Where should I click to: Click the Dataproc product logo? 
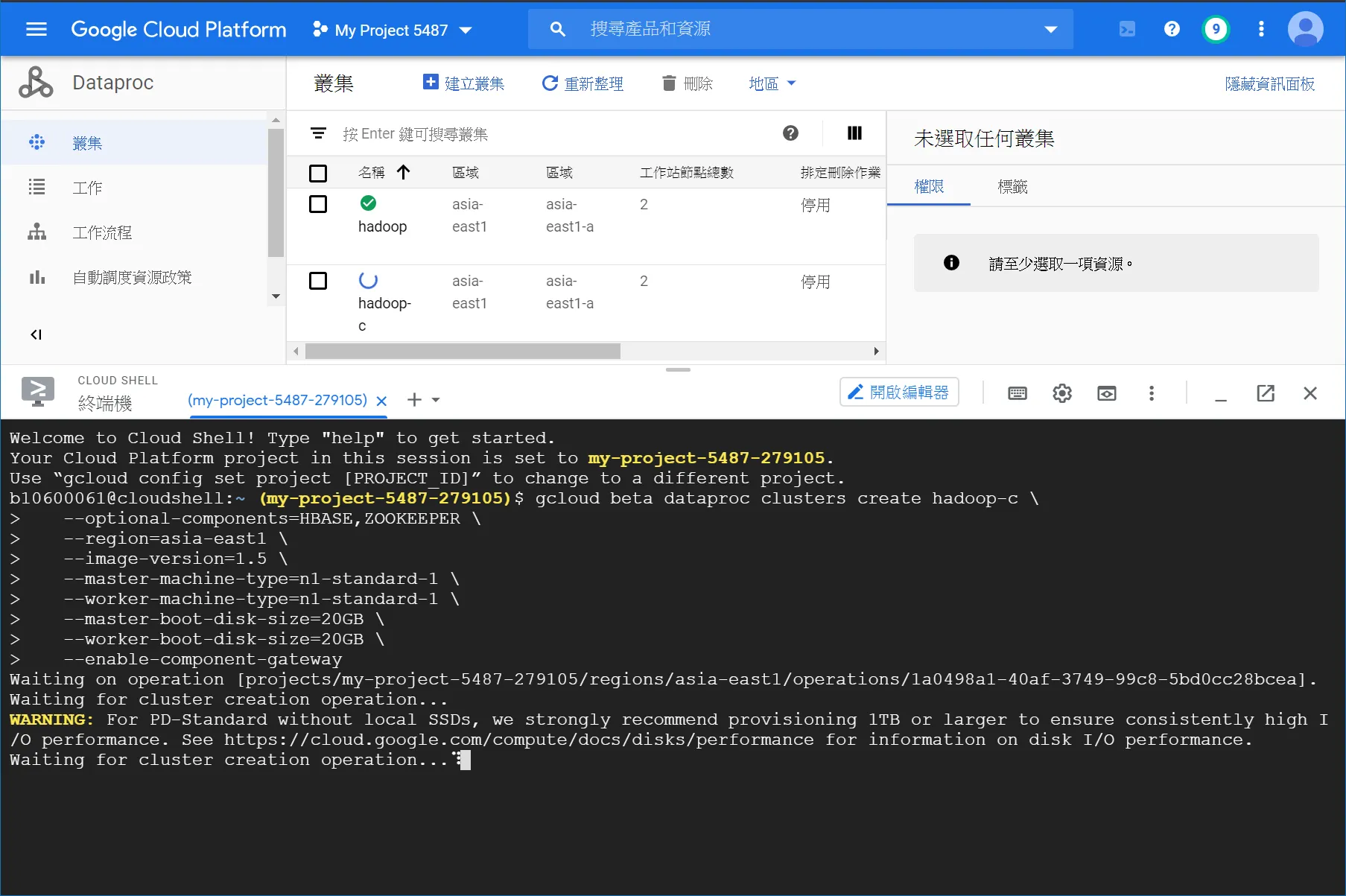36,83
